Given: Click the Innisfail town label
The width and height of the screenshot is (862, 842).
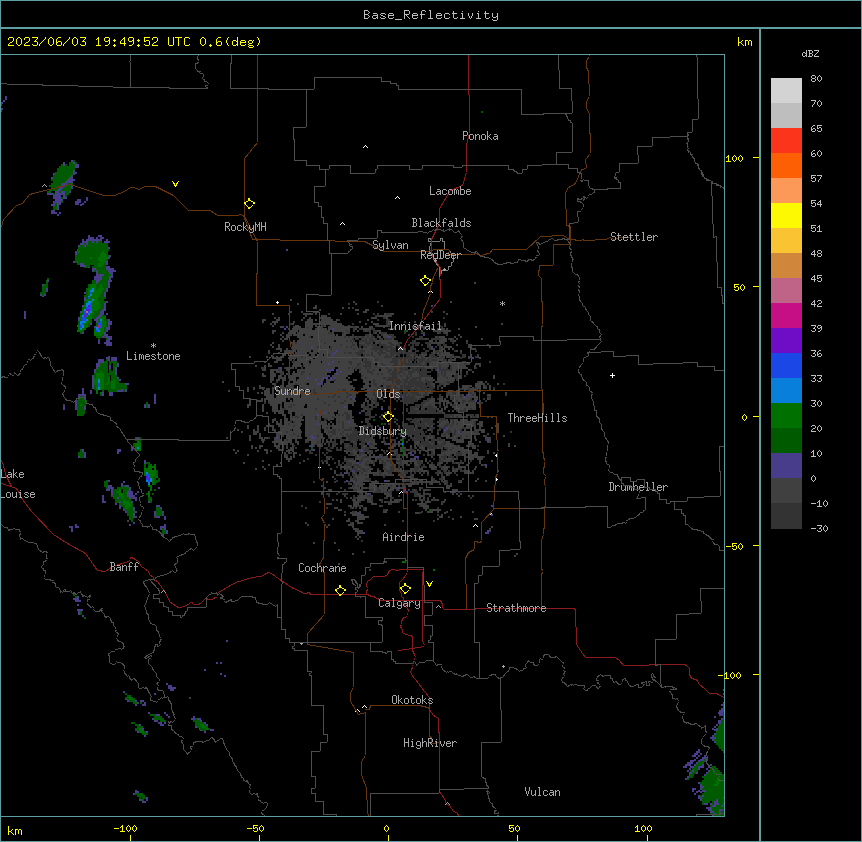Looking at the screenshot, I should 415,326.
